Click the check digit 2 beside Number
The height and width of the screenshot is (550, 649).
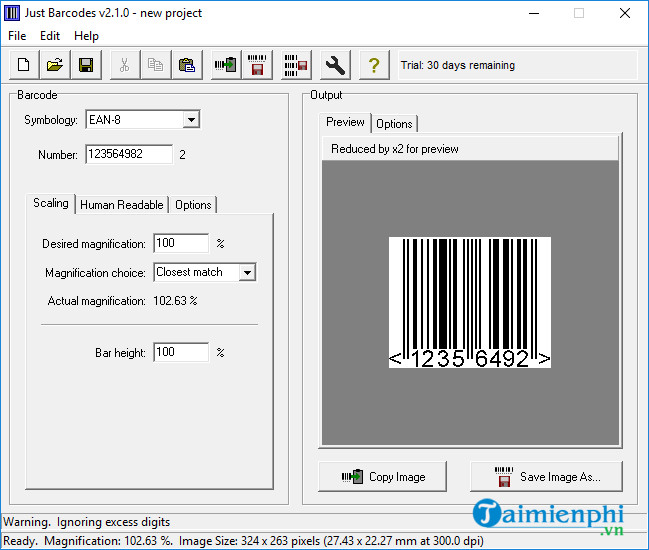(x=183, y=155)
